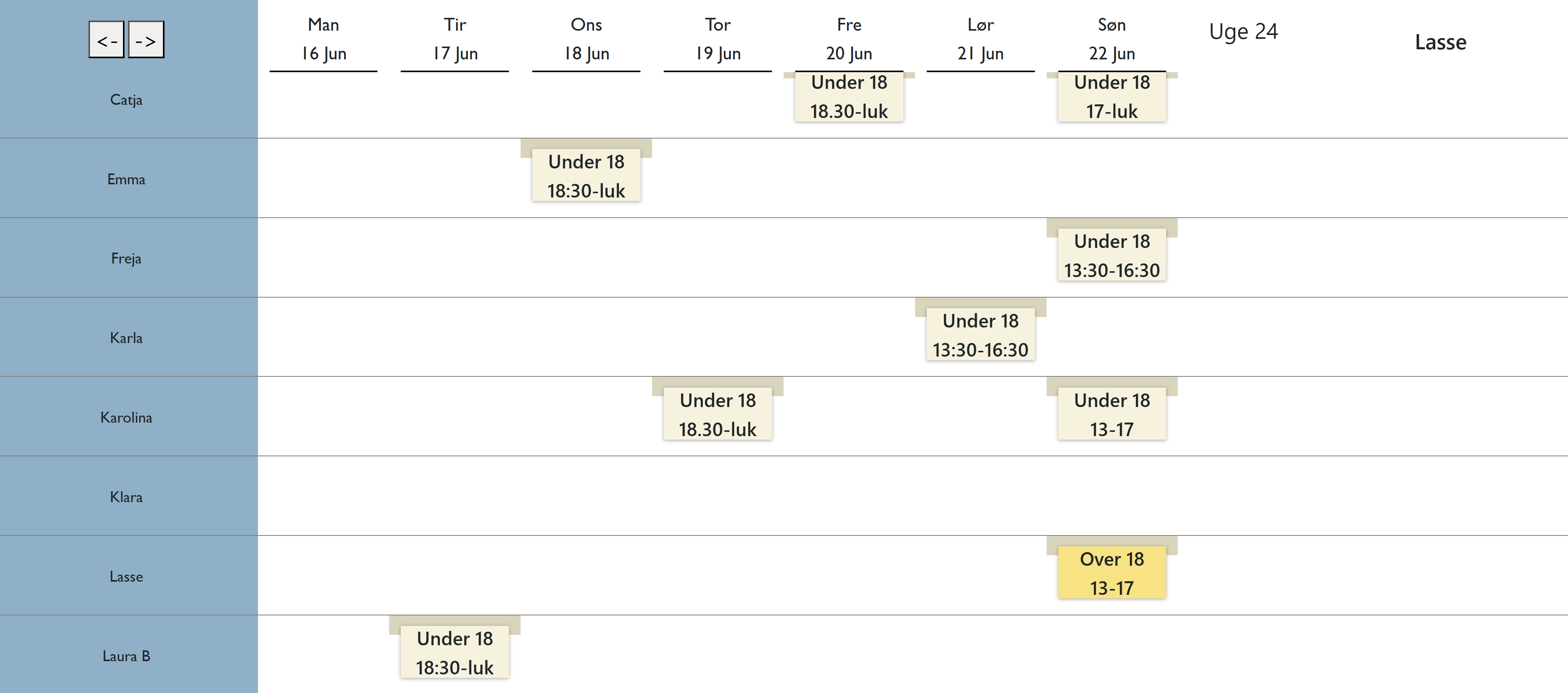Select employee Laura B in sidebar

click(x=126, y=656)
